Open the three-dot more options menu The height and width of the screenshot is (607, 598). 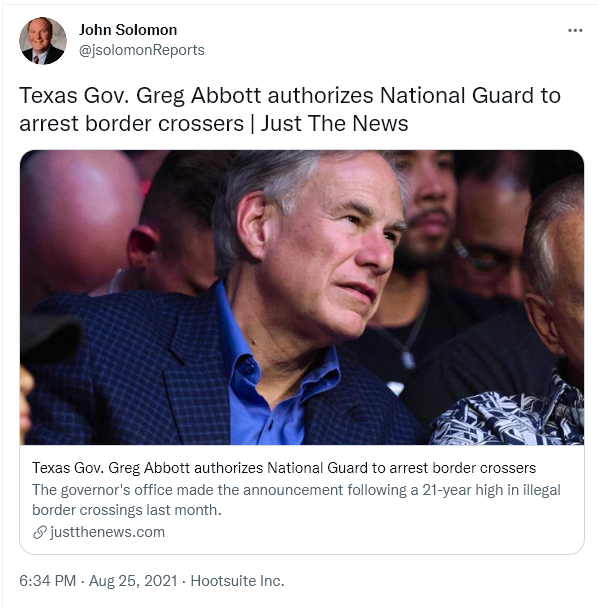(x=575, y=31)
